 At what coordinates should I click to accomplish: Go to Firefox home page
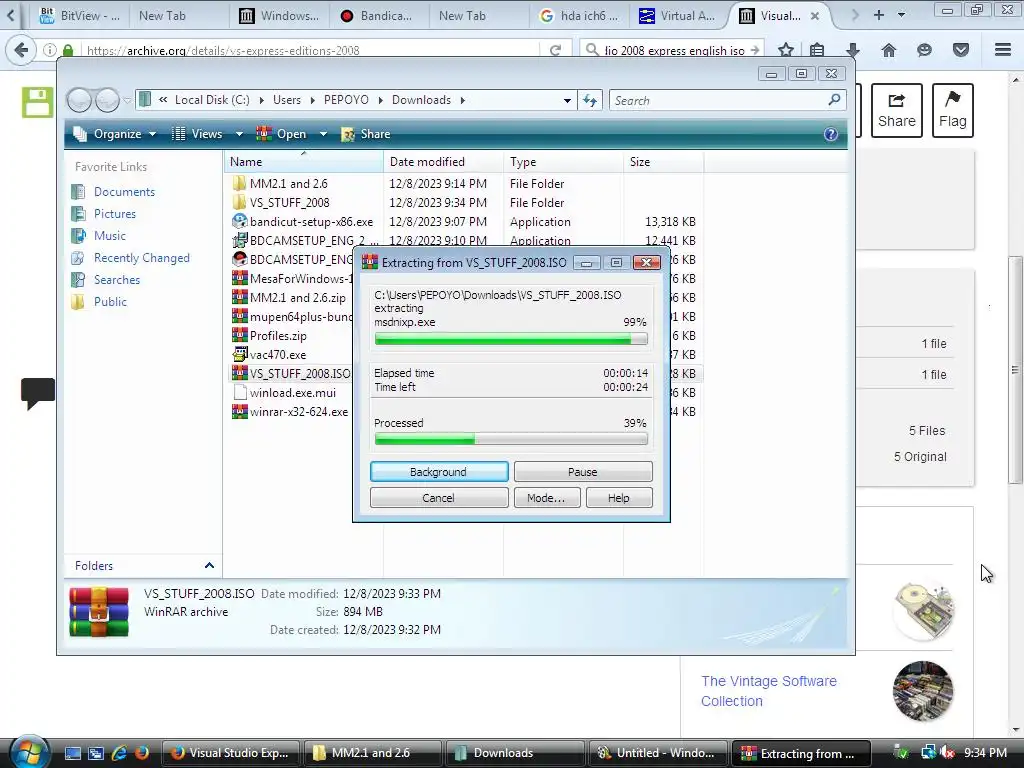point(889,50)
